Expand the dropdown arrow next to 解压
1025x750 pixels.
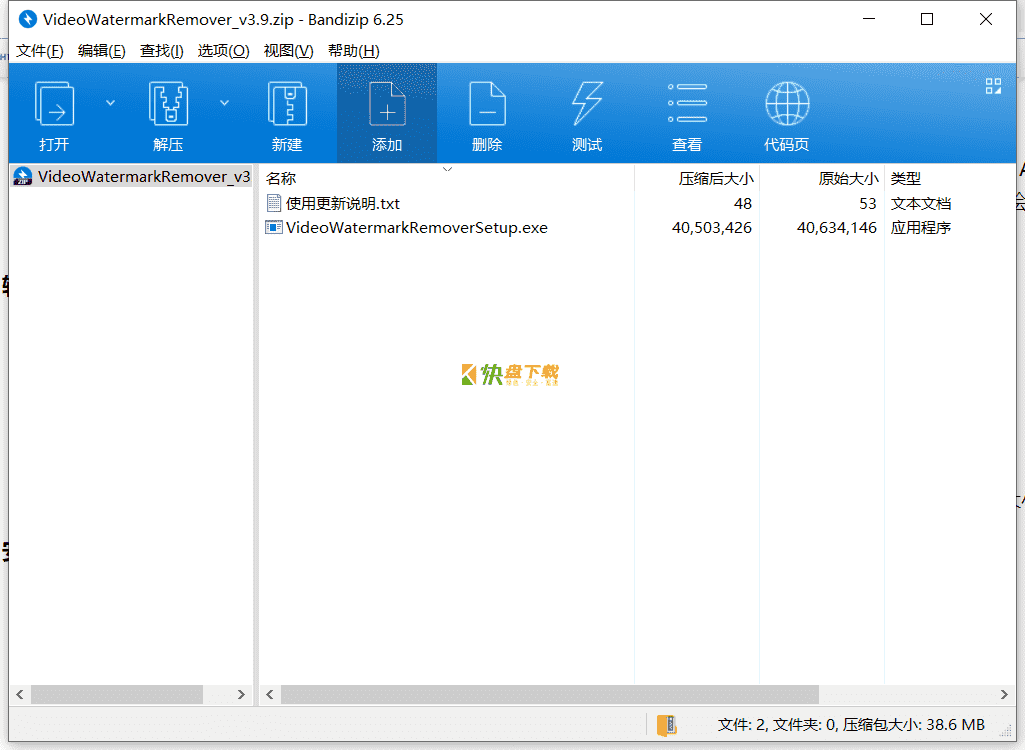pos(224,103)
